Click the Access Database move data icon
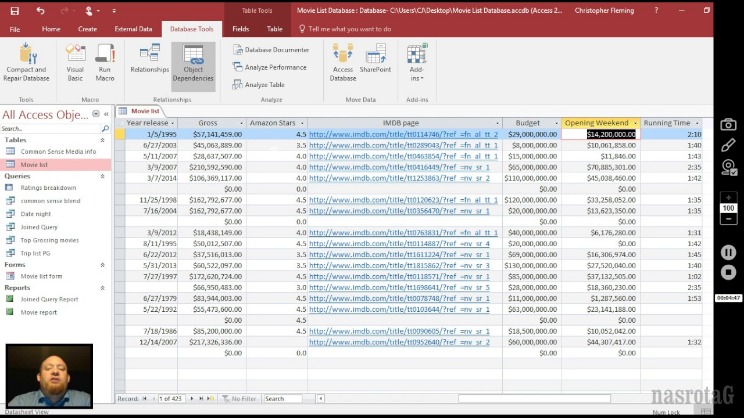Screen dimensions: 744x418 (343, 53)
